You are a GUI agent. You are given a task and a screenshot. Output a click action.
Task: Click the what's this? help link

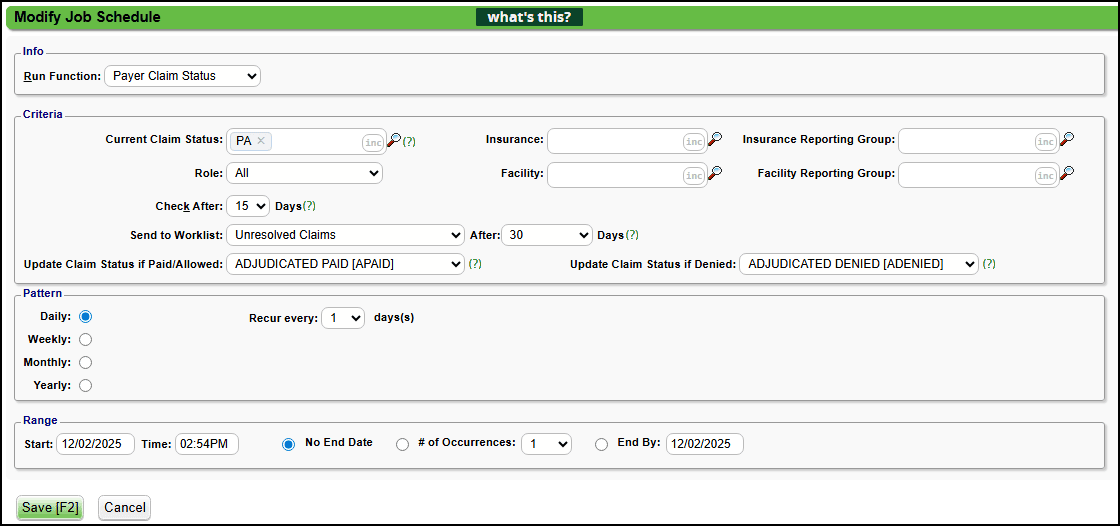529,17
